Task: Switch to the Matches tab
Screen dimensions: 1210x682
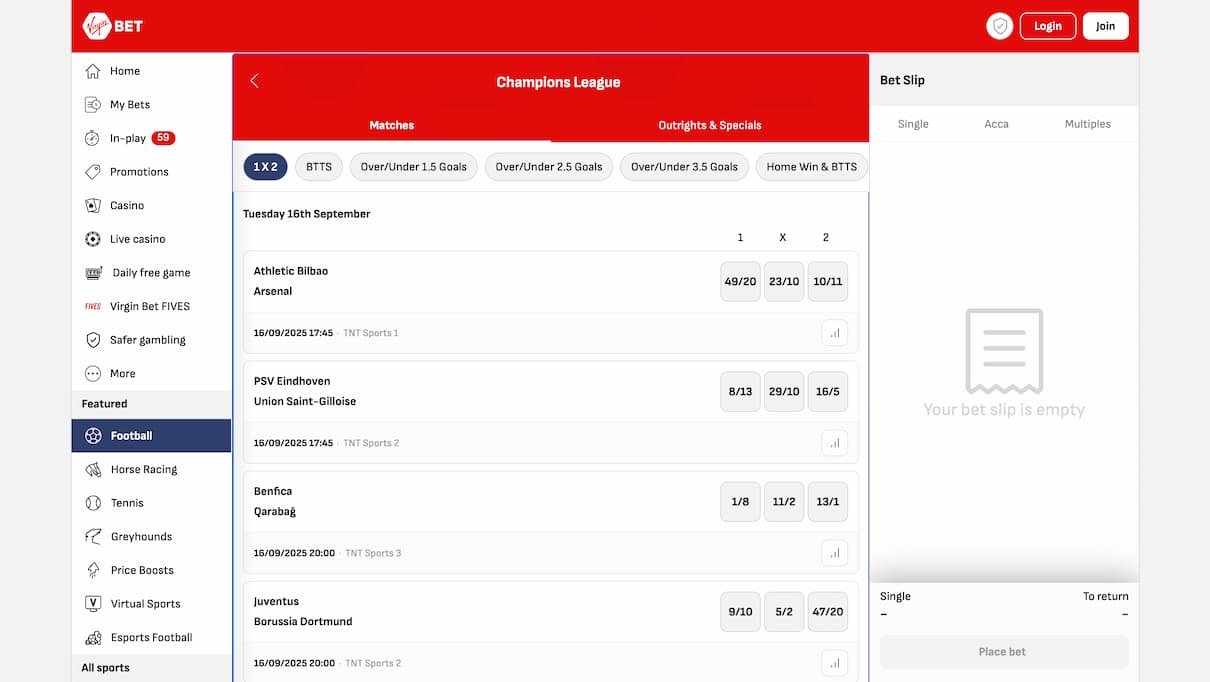Action: 392,125
